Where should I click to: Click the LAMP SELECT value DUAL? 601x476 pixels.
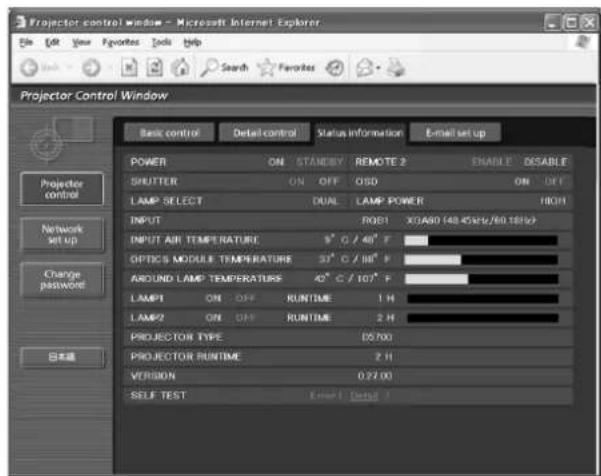coord(325,201)
